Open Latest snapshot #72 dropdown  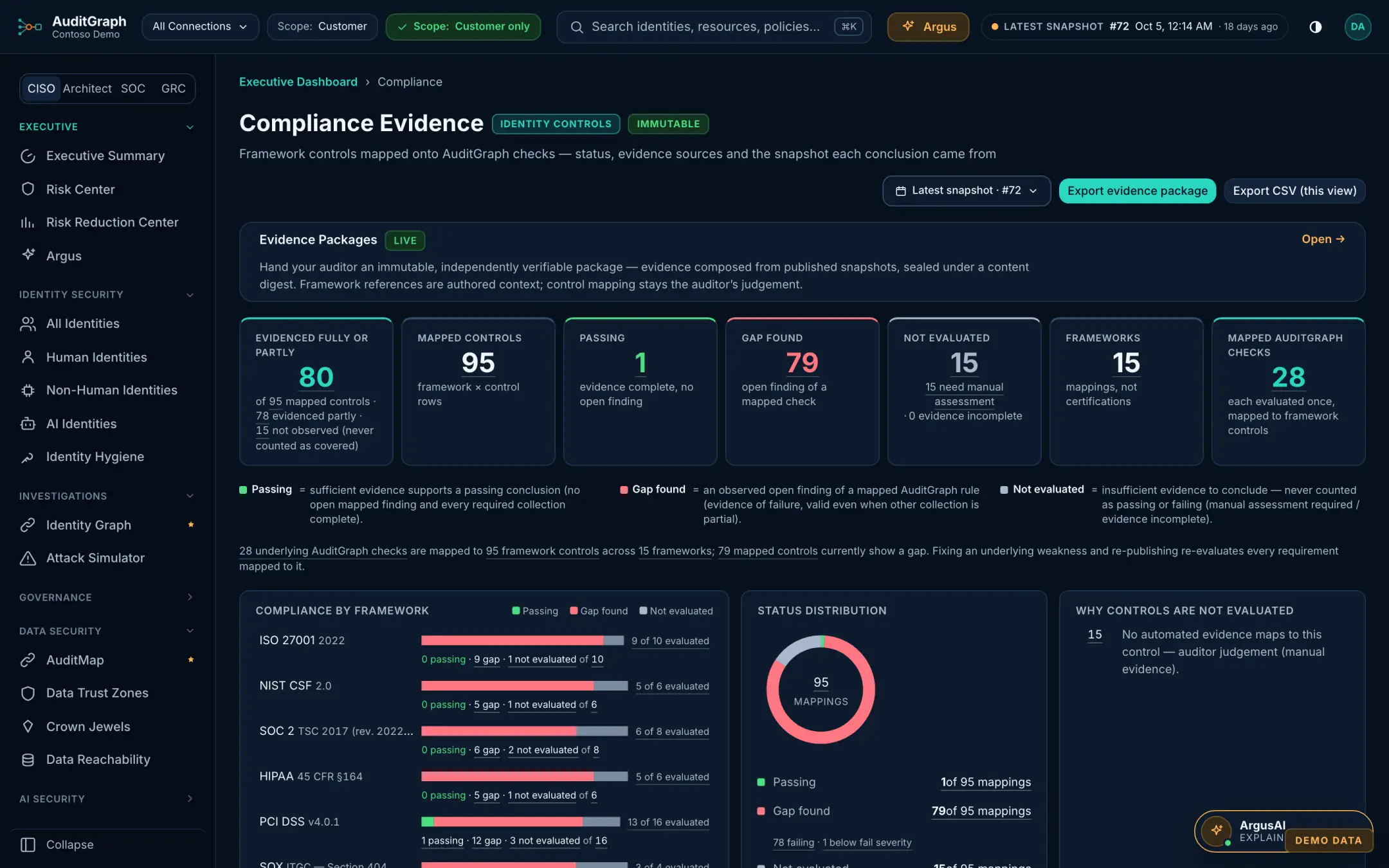click(x=966, y=191)
